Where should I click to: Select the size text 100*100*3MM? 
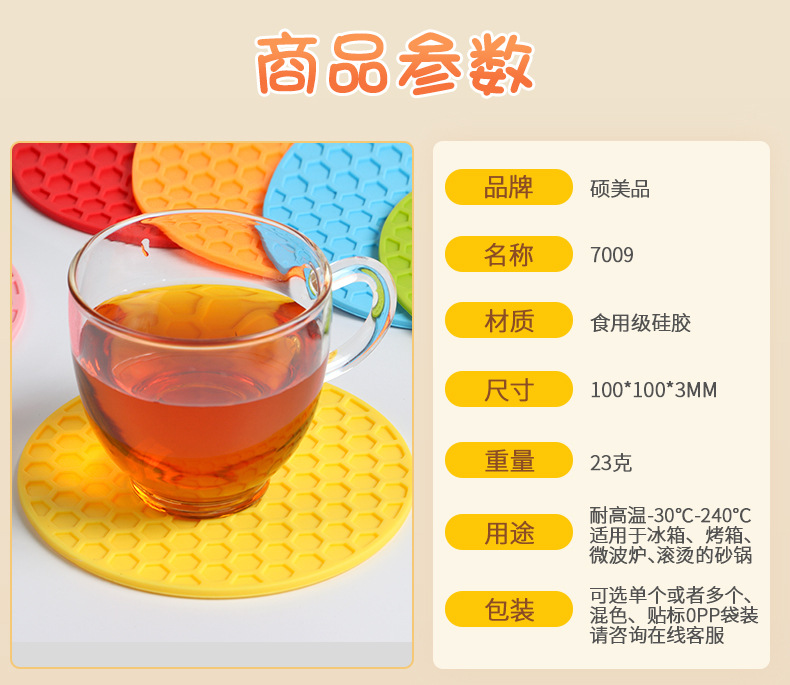[653, 390]
